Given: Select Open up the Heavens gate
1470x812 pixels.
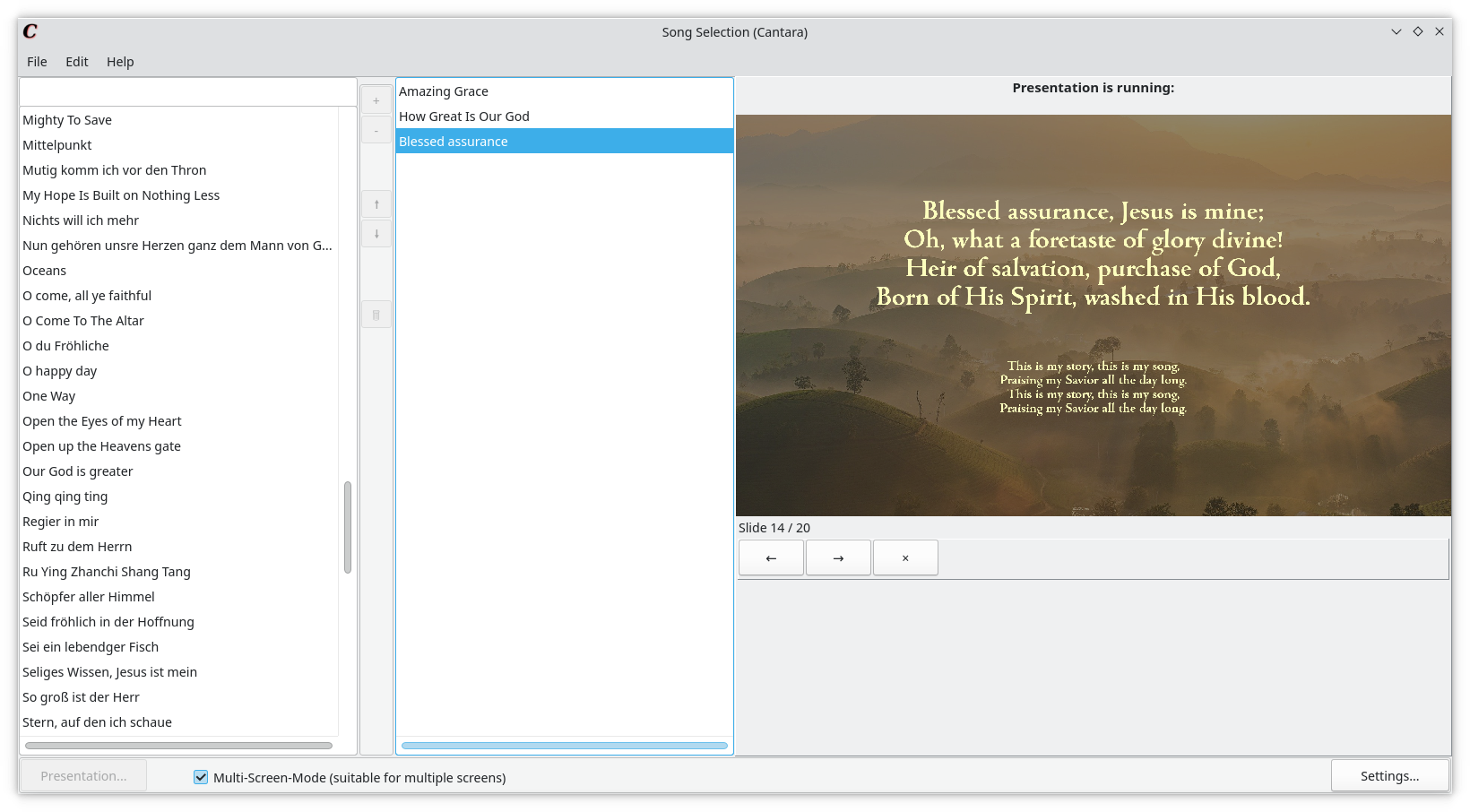Looking at the screenshot, I should click(178, 446).
